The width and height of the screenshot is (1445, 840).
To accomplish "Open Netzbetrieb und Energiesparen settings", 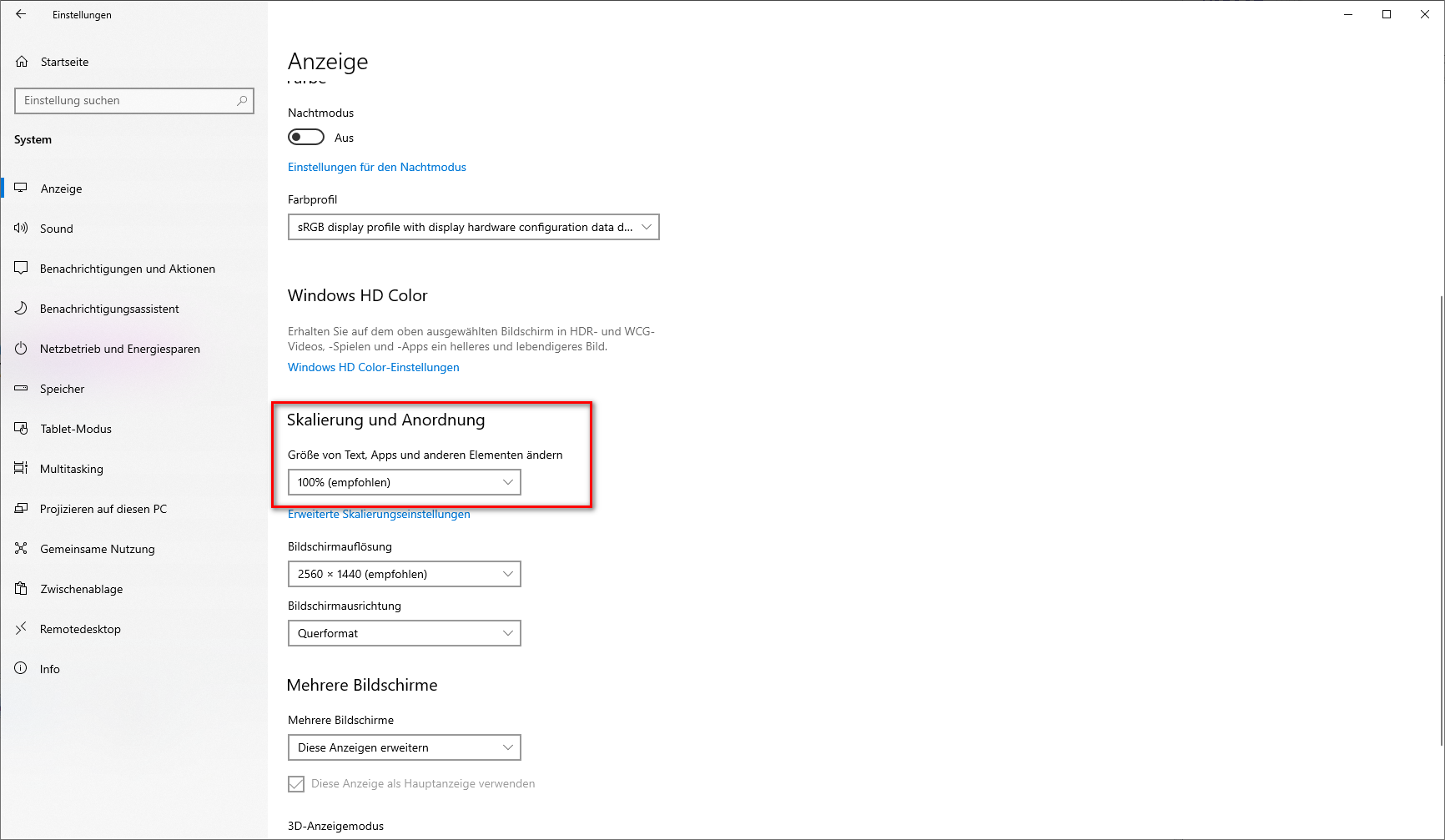I will tap(133, 349).
